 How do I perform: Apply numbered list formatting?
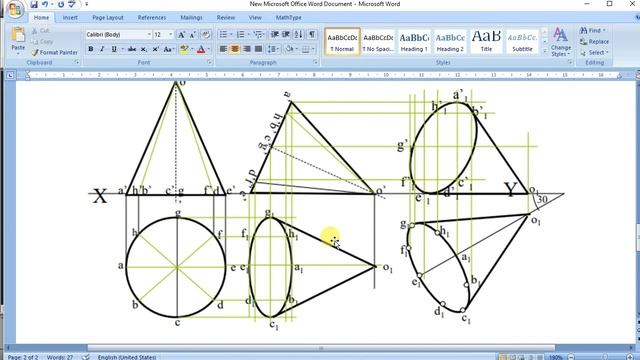coord(240,35)
